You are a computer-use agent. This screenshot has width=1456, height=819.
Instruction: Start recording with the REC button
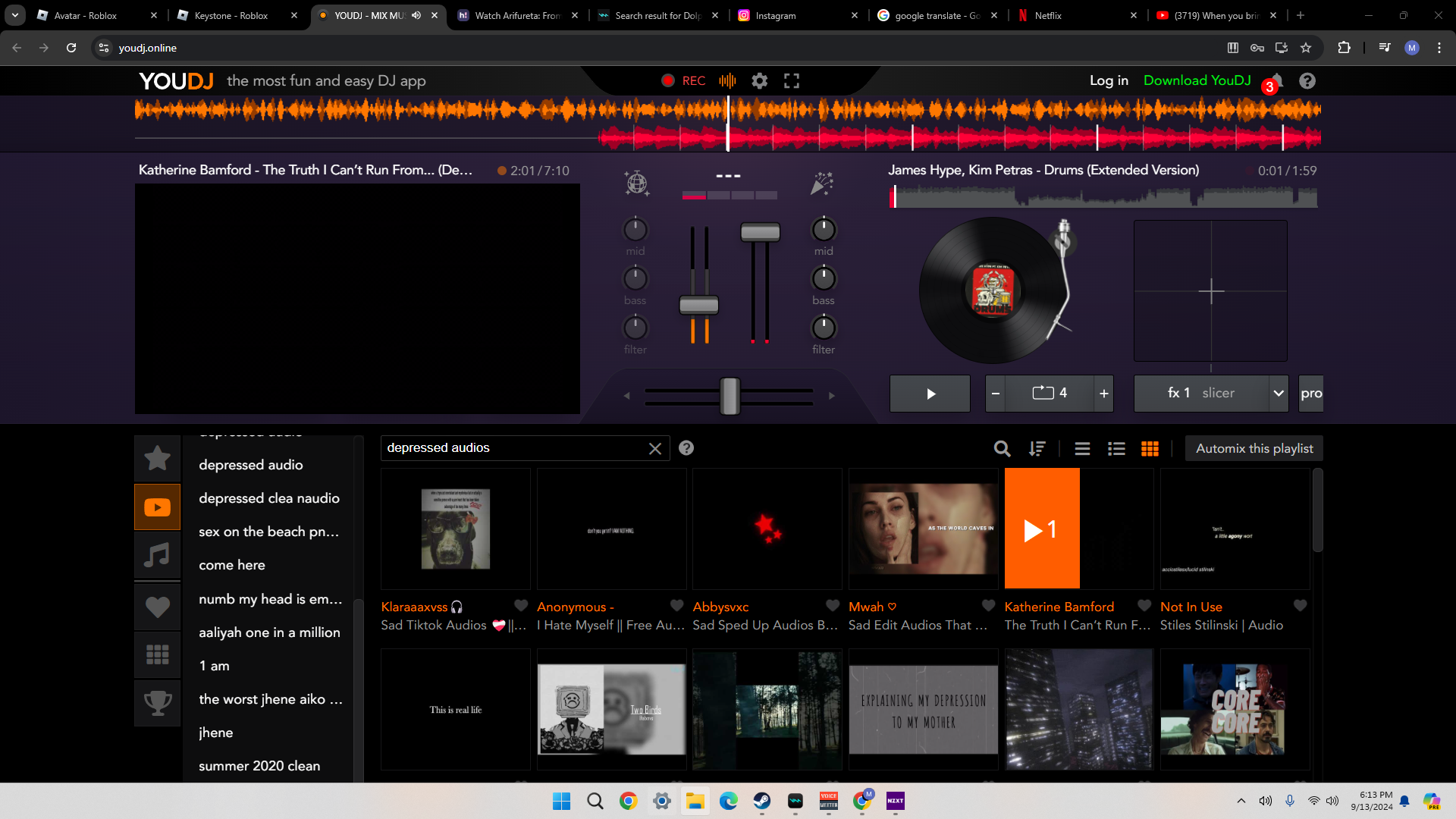tap(683, 80)
